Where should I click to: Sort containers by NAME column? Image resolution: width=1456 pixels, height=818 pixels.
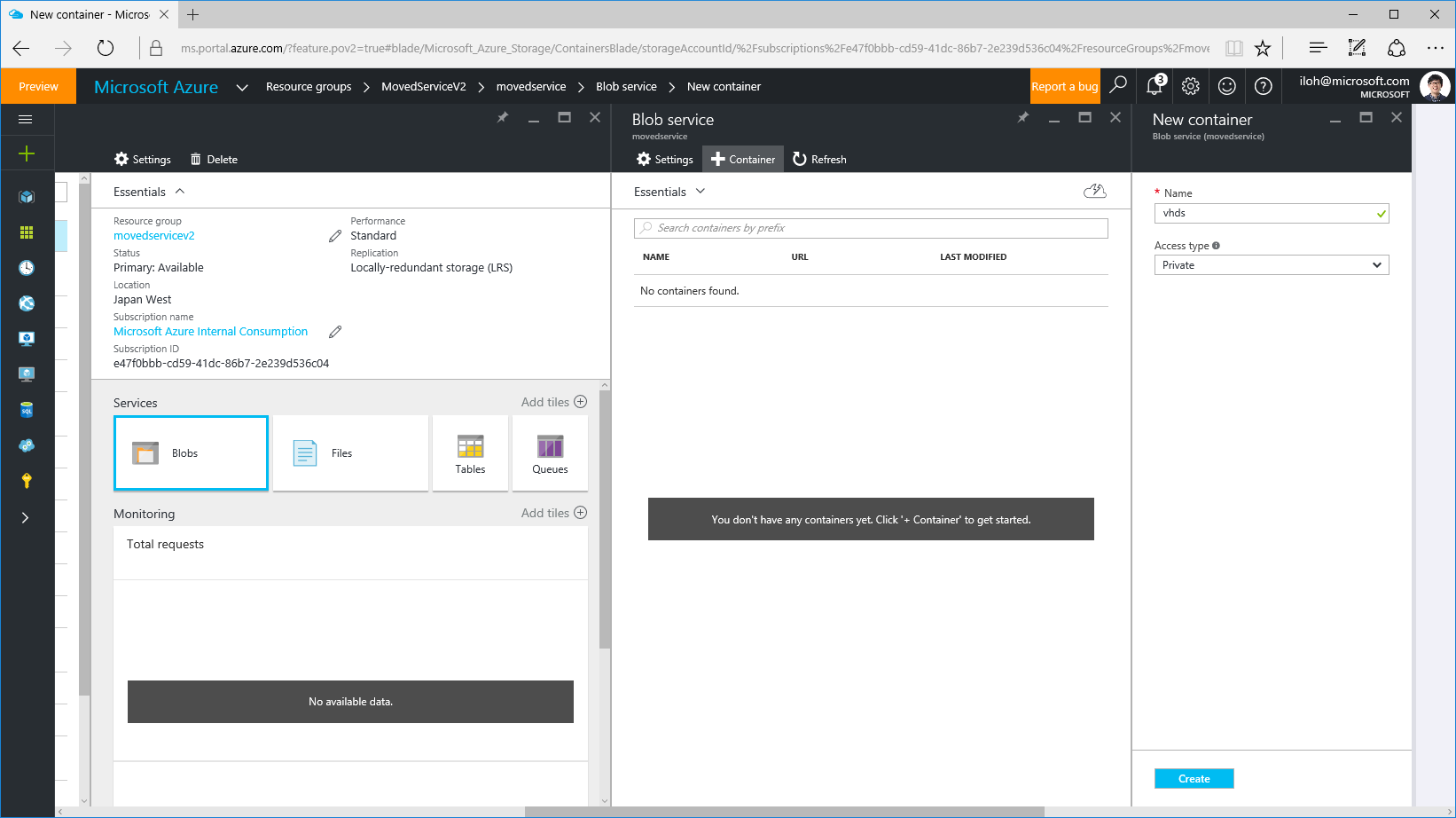click(x=656, y=257)
